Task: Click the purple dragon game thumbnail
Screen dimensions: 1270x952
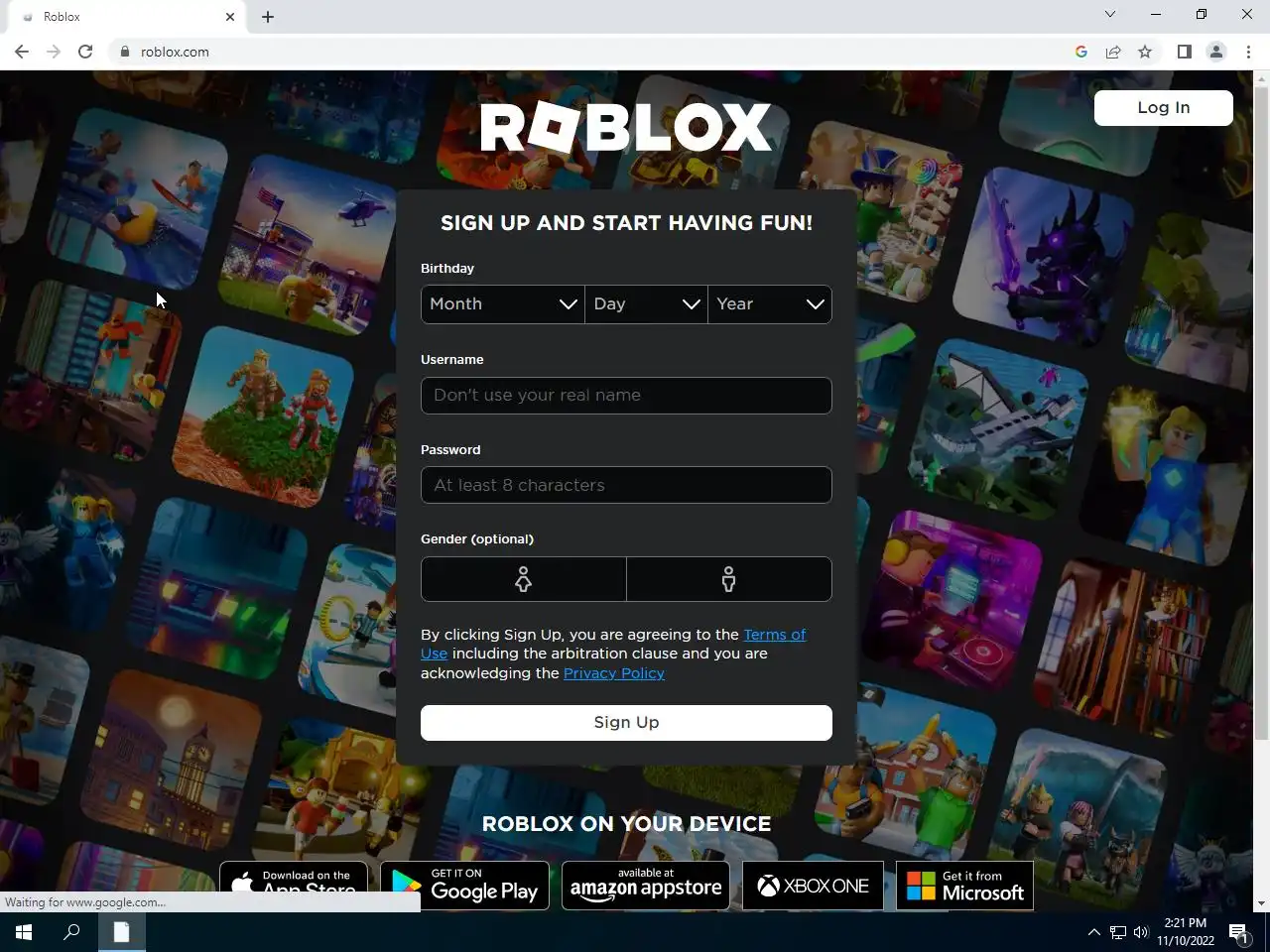Action: point(1043,257)
